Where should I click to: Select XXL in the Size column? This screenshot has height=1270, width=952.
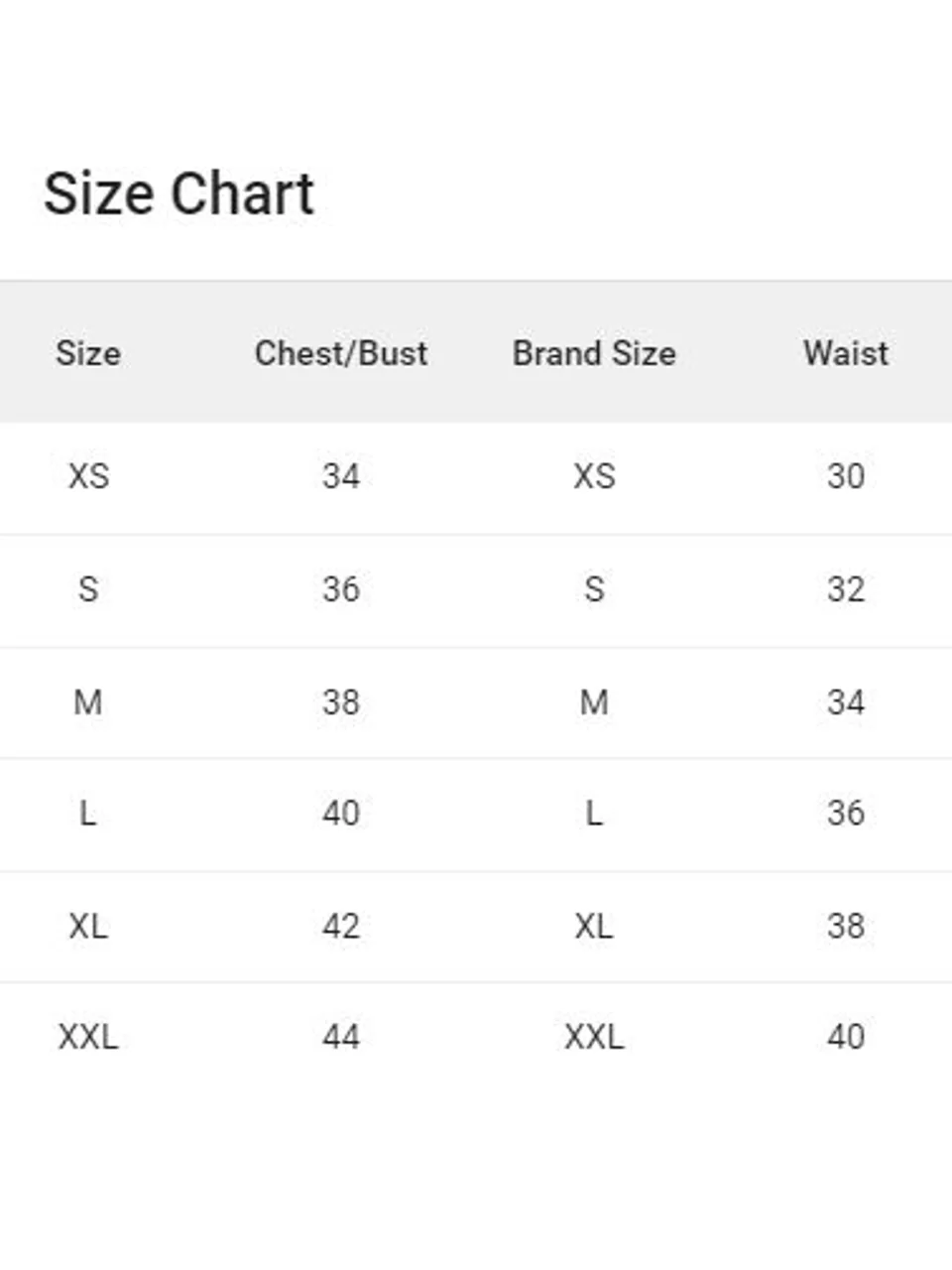coord(88,1037)
